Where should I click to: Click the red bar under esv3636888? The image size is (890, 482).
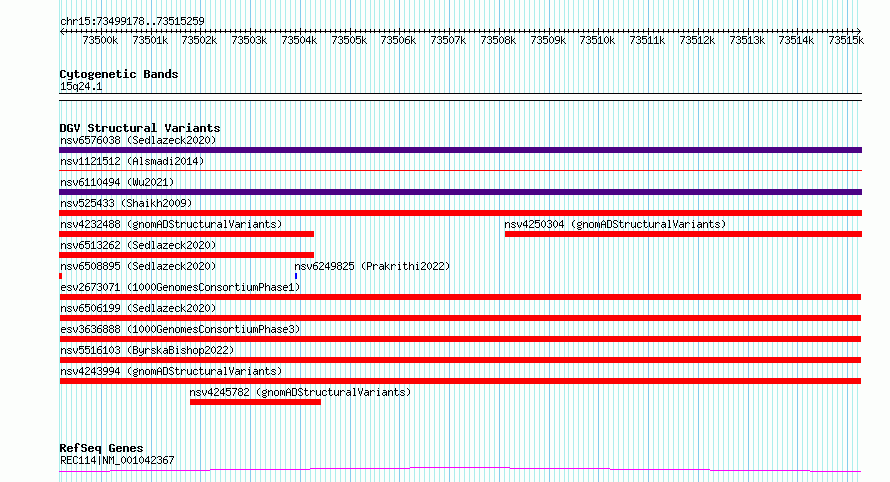[460, 339]
